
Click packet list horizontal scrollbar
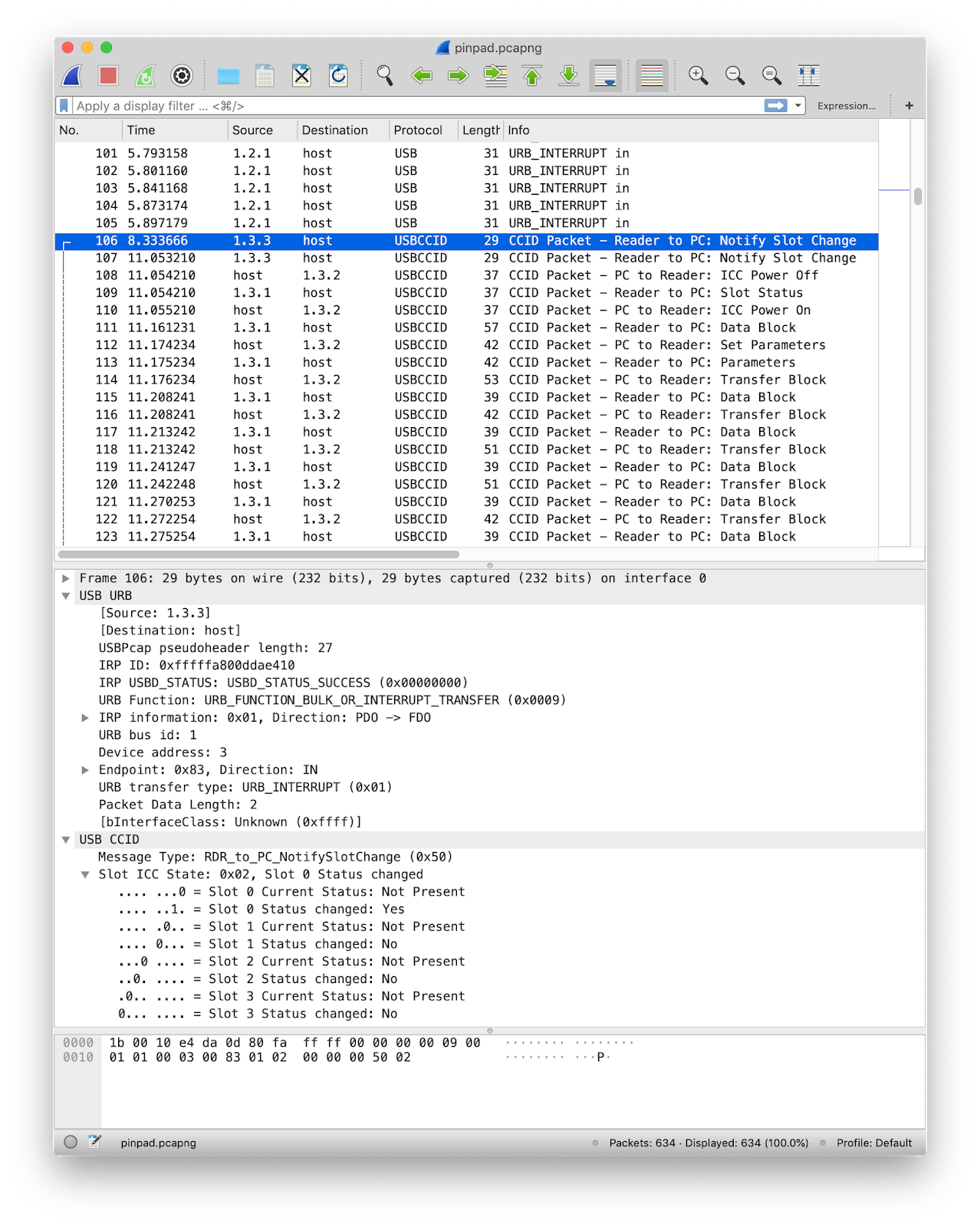(258, 554)
